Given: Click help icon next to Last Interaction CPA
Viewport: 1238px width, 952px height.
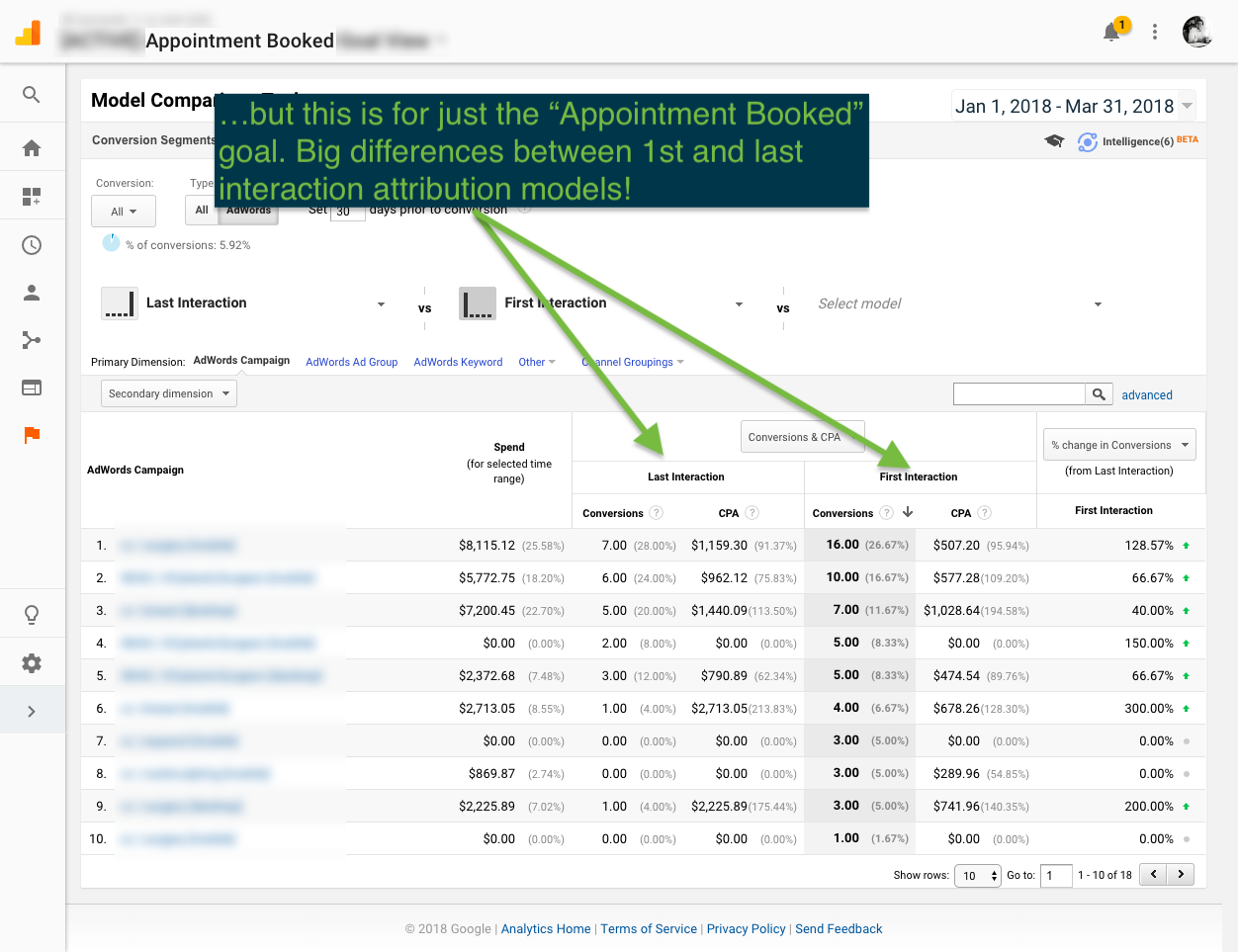Looking at the screenshot, I should (752, 513).
